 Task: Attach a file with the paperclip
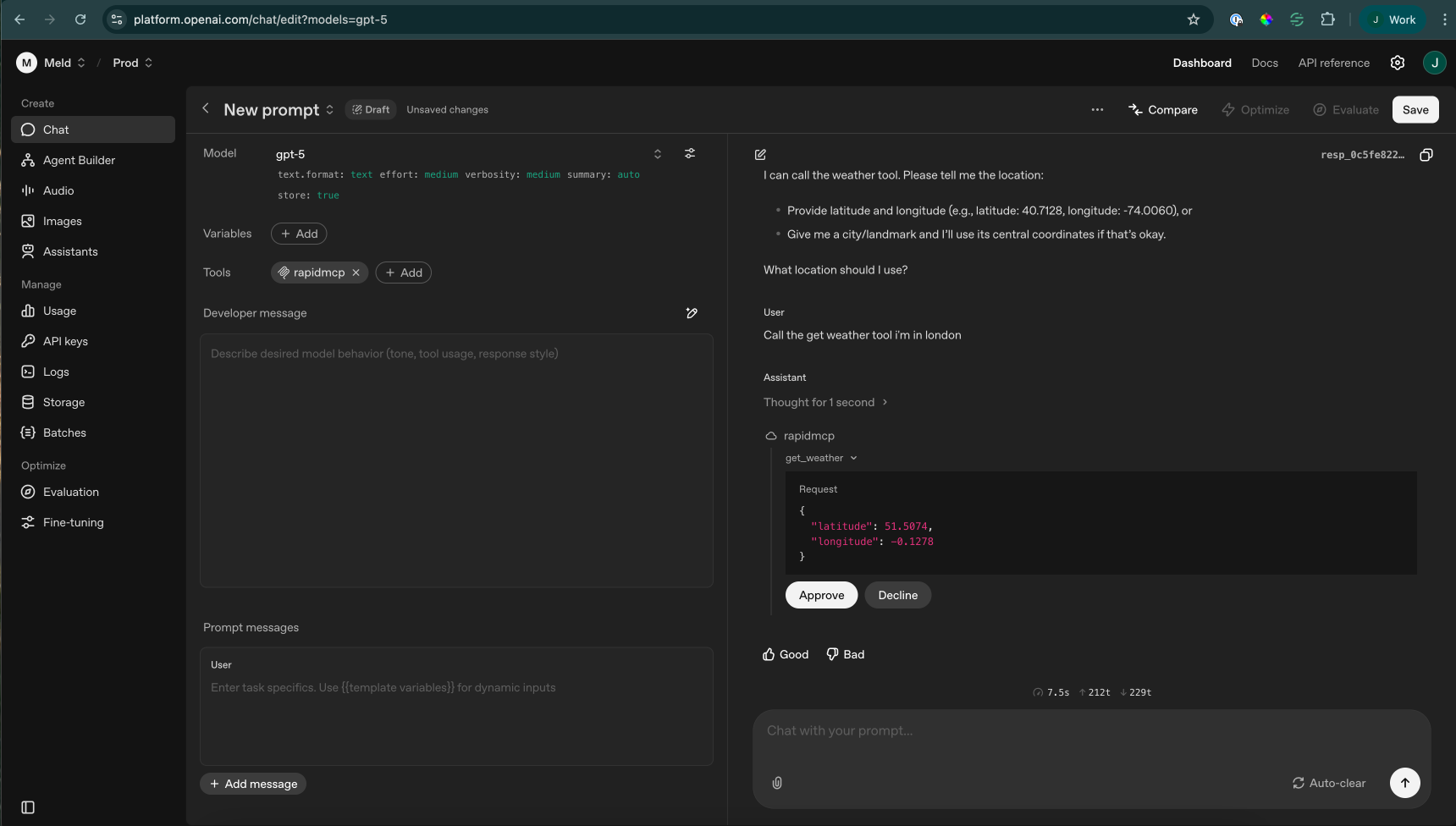click(x=777, y=783)
